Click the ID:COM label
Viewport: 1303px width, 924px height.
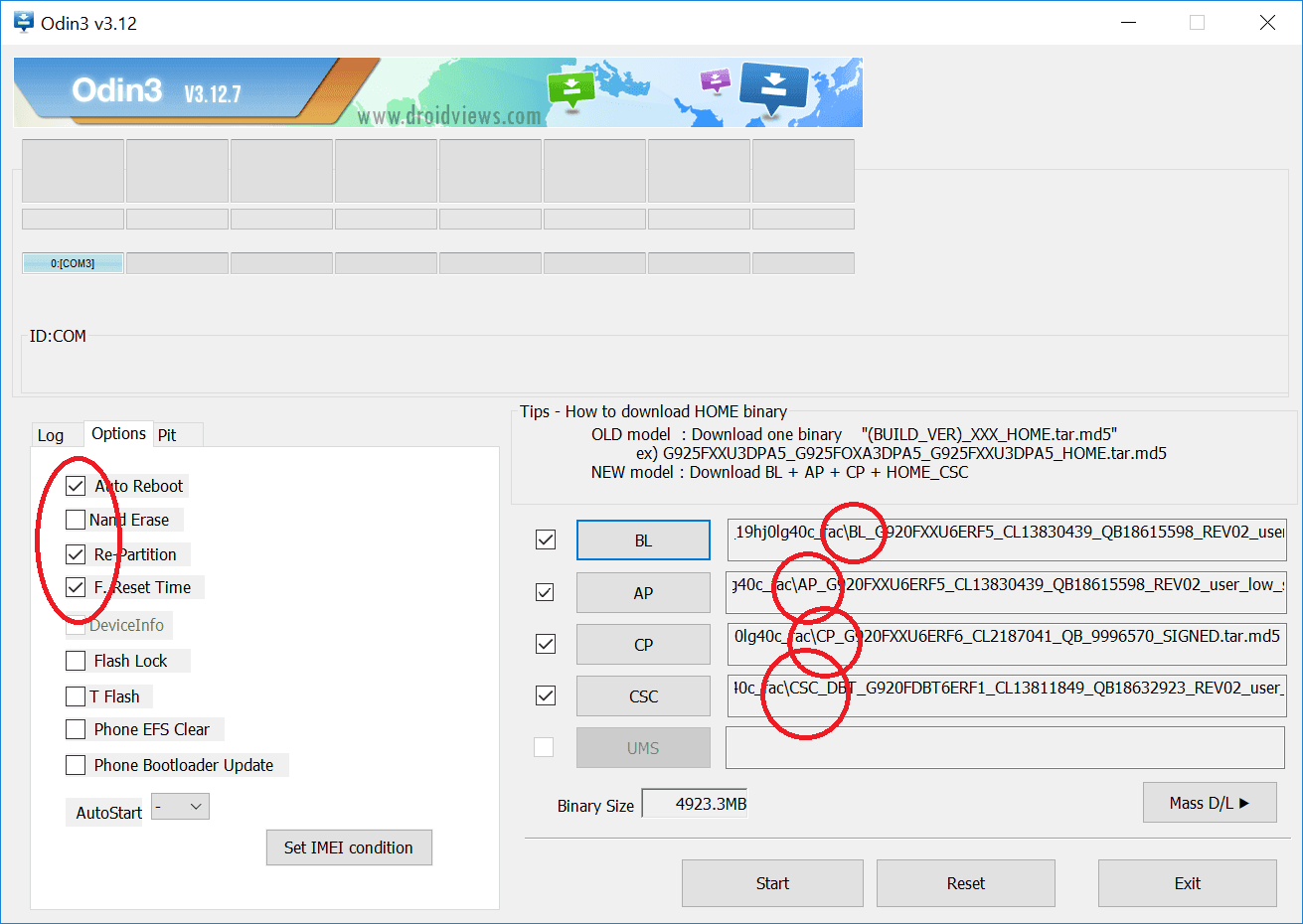pos(58,336)
